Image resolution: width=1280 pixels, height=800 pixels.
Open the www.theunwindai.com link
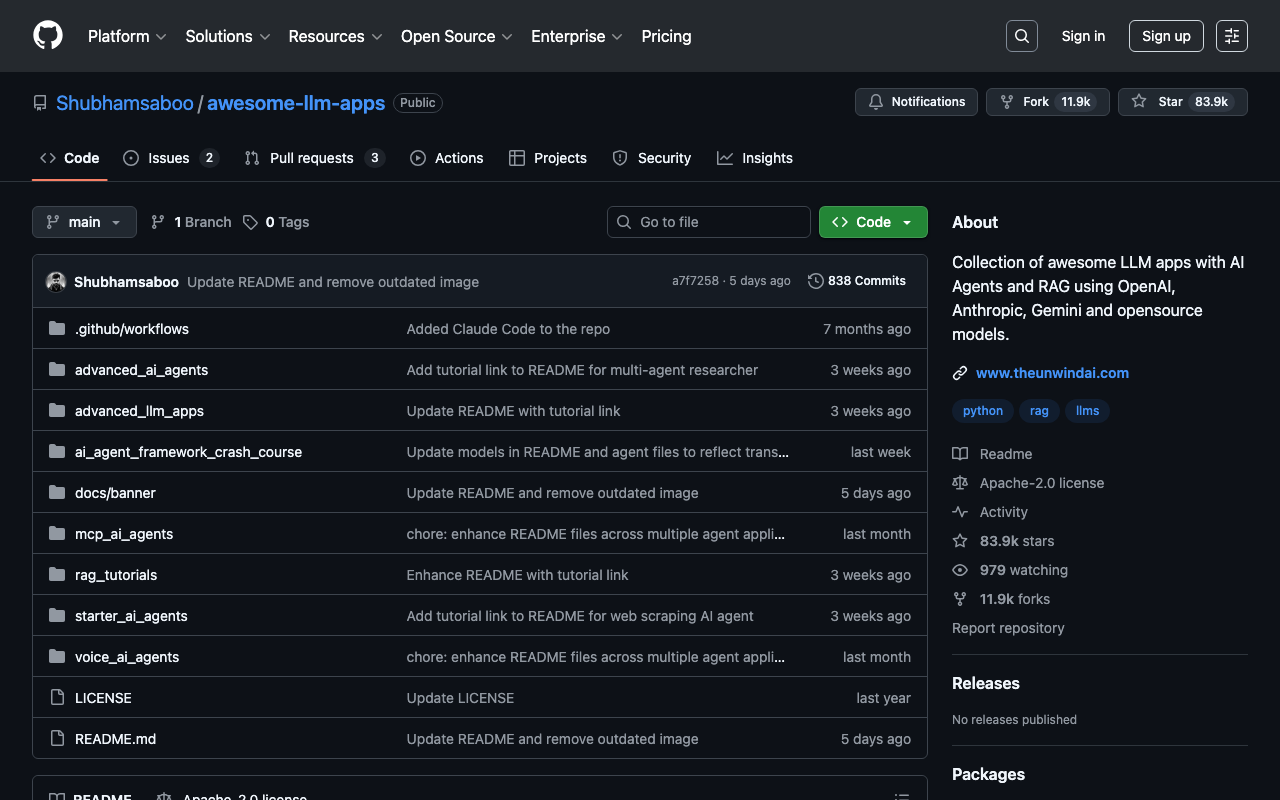click(x=1052, y=373)
